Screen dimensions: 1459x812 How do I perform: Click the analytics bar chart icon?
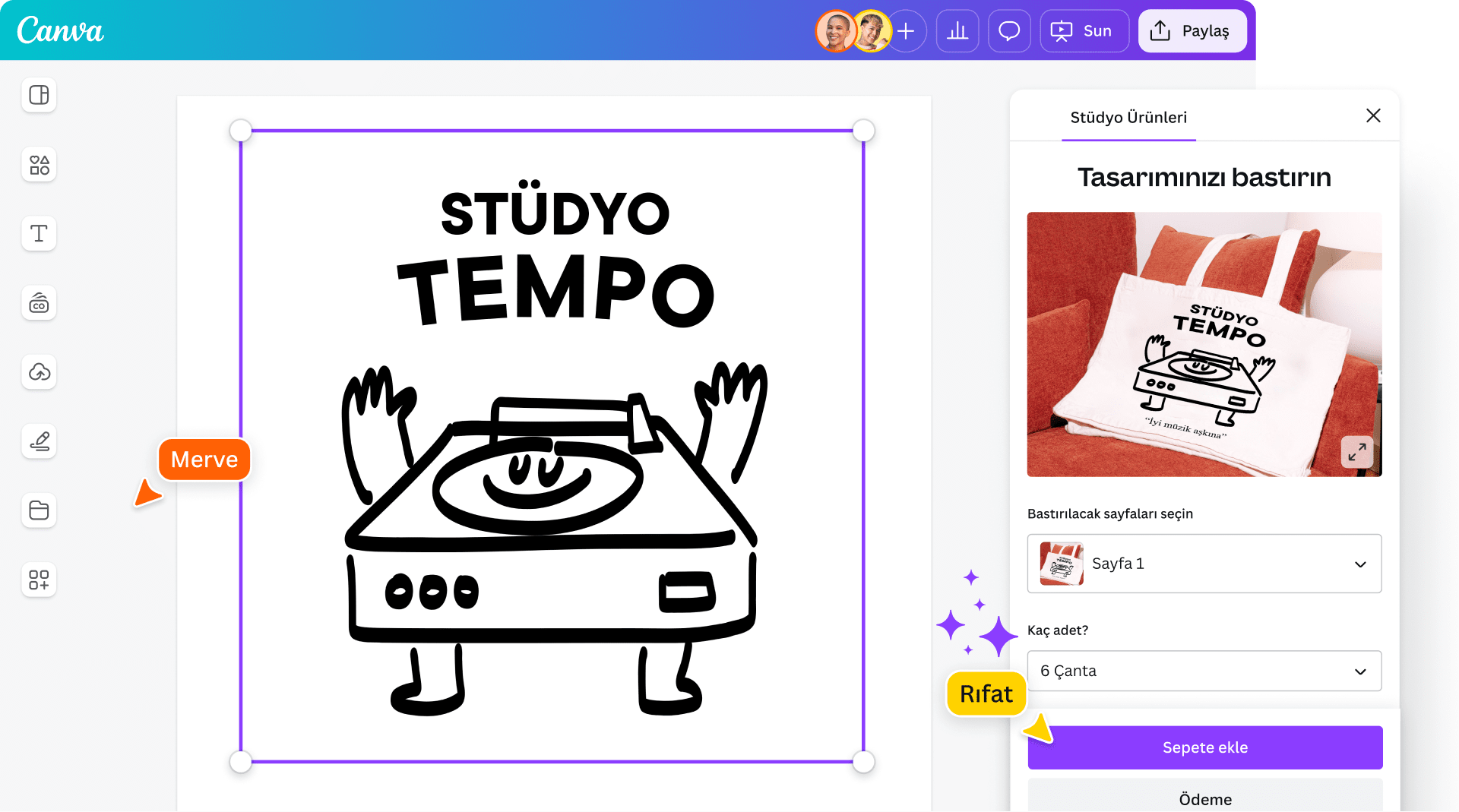pyautogui.click(x=957, y=31)
